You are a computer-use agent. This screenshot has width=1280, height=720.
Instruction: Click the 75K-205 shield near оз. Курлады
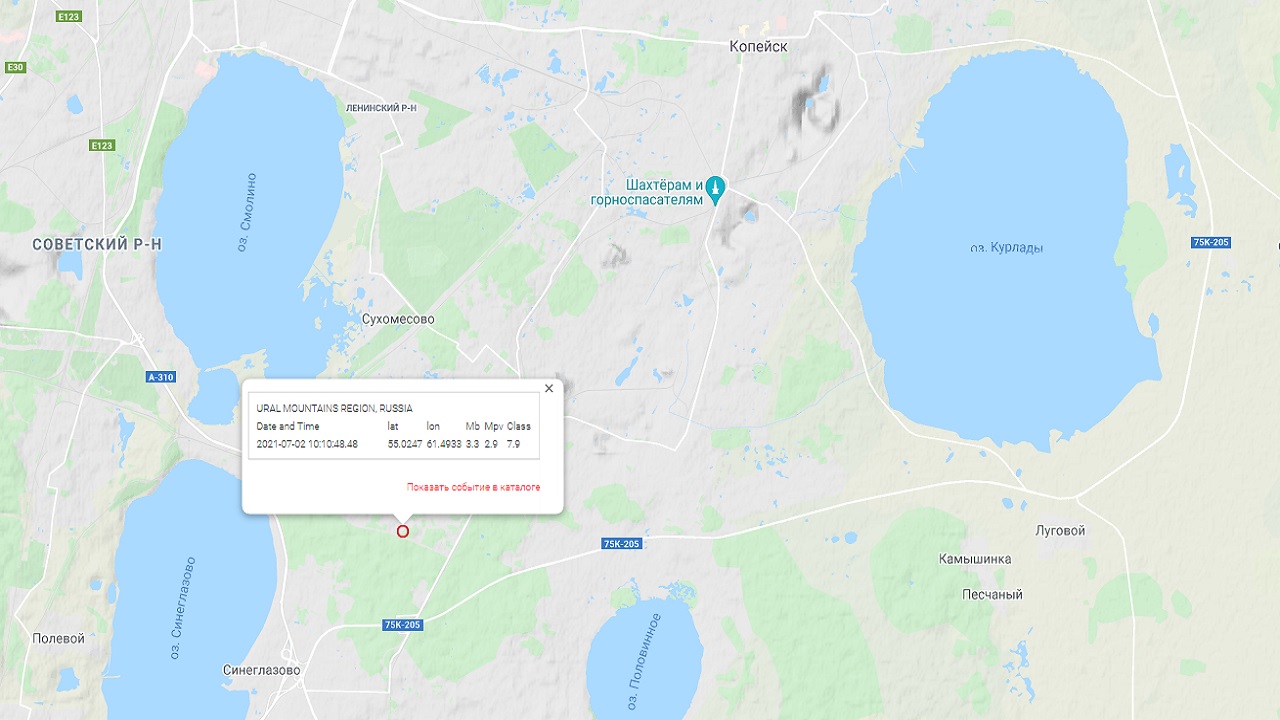(1211, 243)
